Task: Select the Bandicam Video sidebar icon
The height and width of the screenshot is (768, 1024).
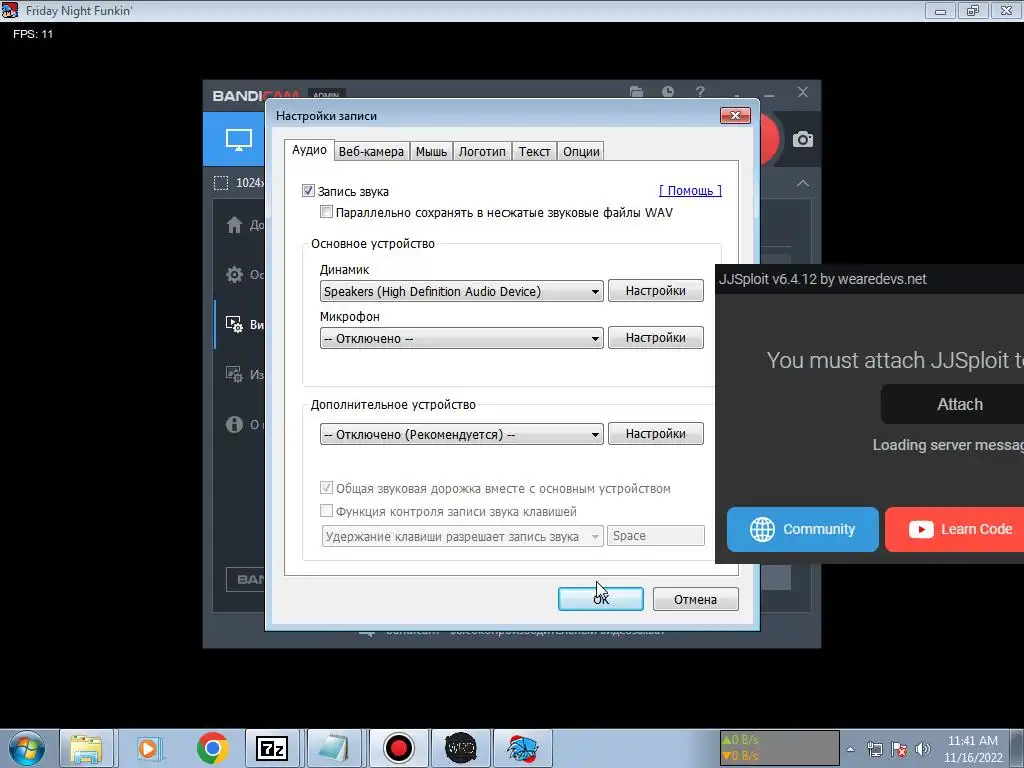Action: point(234,324)
